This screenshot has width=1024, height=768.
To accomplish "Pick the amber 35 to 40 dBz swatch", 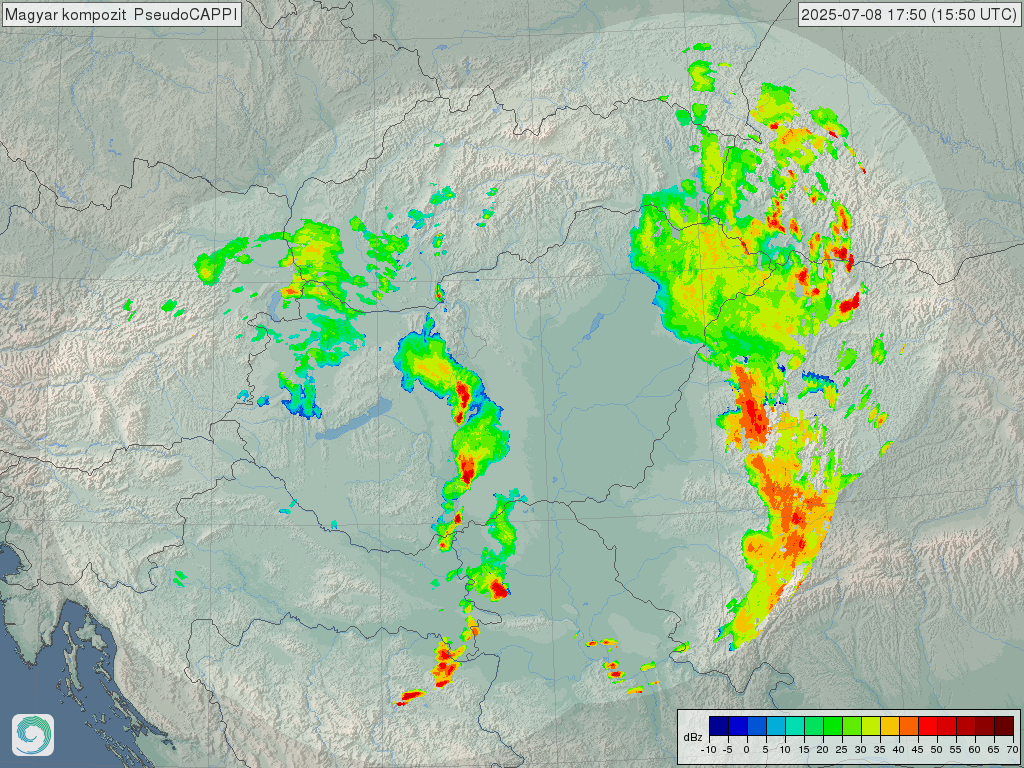I will 890,726.
